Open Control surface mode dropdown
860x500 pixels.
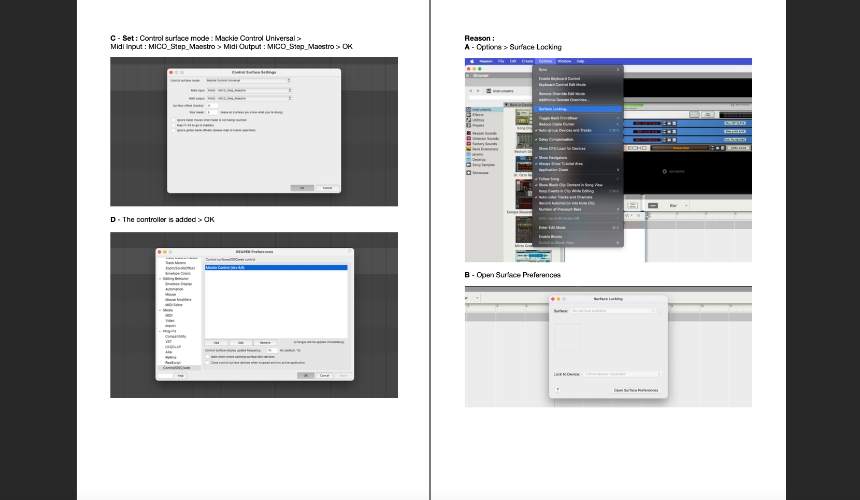248,81
